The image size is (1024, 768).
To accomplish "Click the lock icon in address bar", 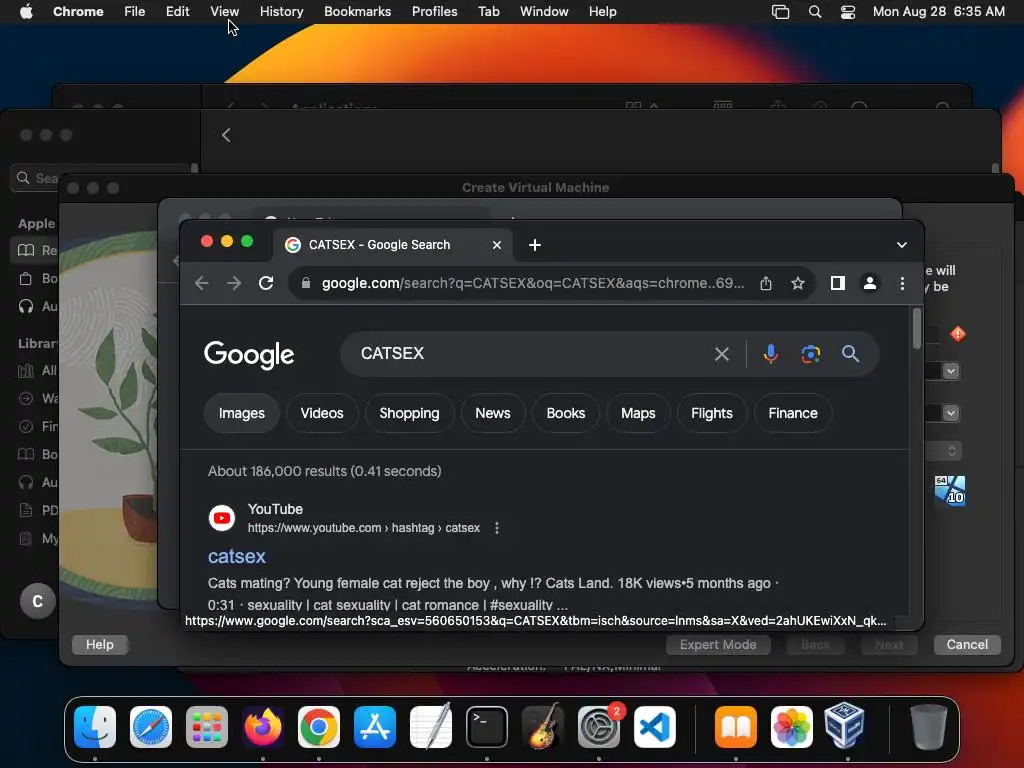I will pyautogui.click(x=306, y=283).
